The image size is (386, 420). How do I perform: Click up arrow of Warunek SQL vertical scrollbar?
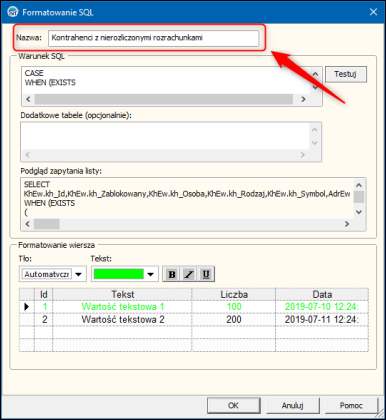[x=316, y=74]
